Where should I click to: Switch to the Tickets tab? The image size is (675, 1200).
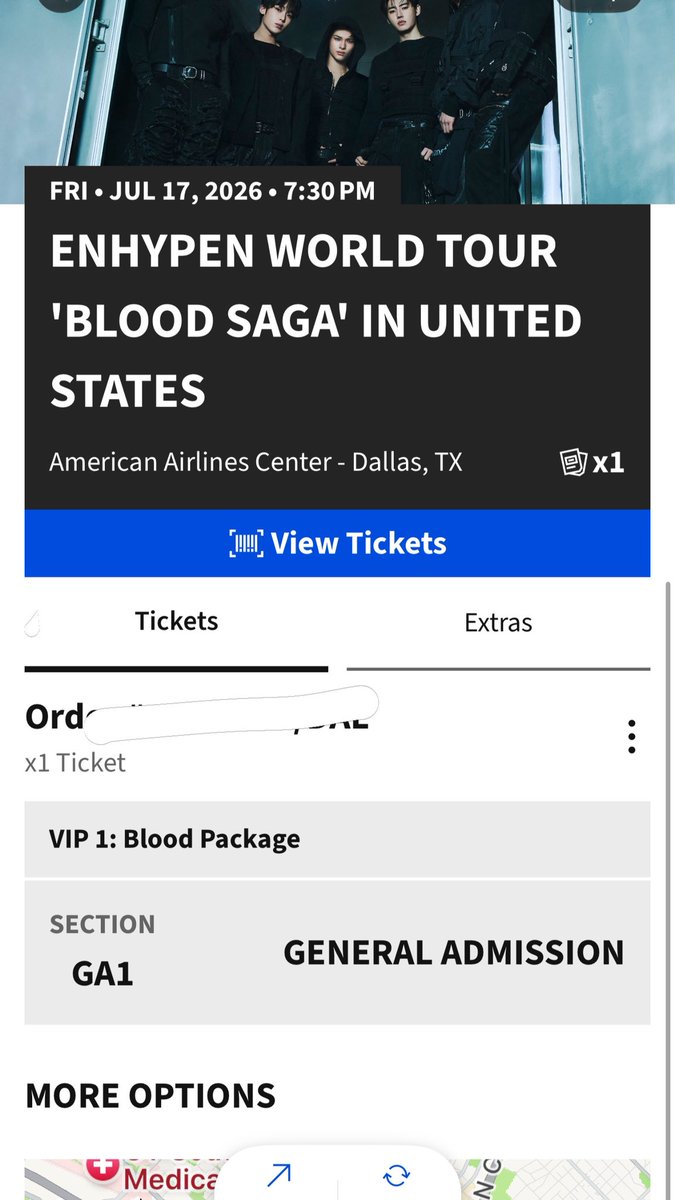point(176,622)
